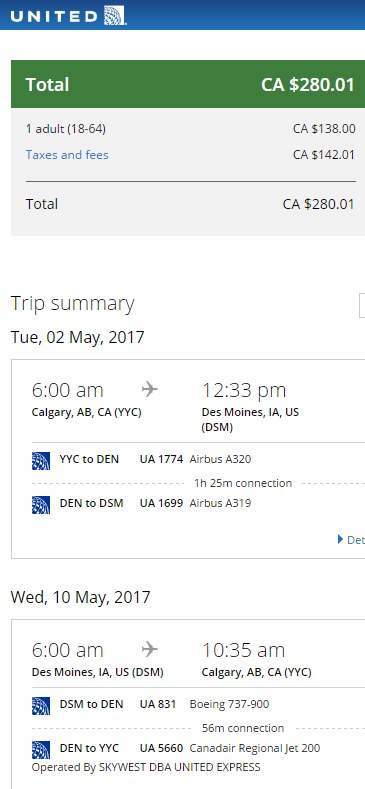Click the United logo beside DSM to DEN
This screenshot has width=365, height=789.
41,706
